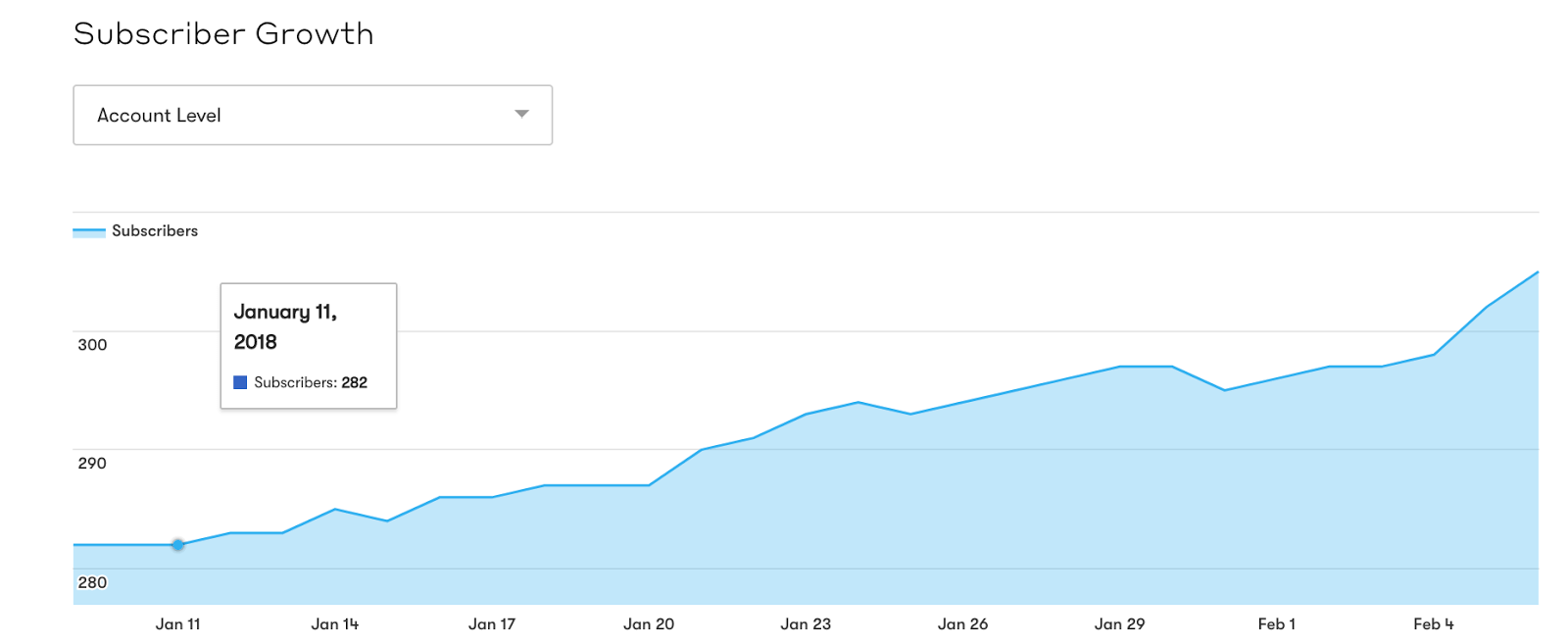This screenshot has height=643, width=1568.
Task: Open the Account Level dropdown
Action: click(x=313, y=116)
